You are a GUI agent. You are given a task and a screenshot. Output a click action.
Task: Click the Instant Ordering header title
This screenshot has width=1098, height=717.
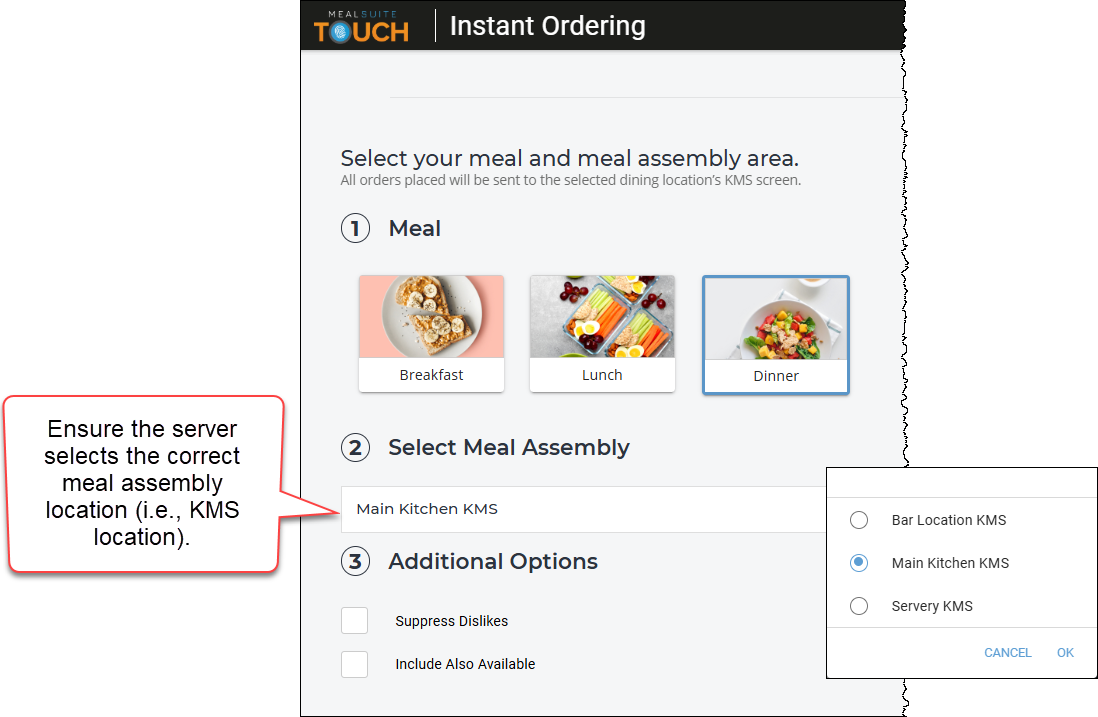pyautogui.click(x=548, y=26)
